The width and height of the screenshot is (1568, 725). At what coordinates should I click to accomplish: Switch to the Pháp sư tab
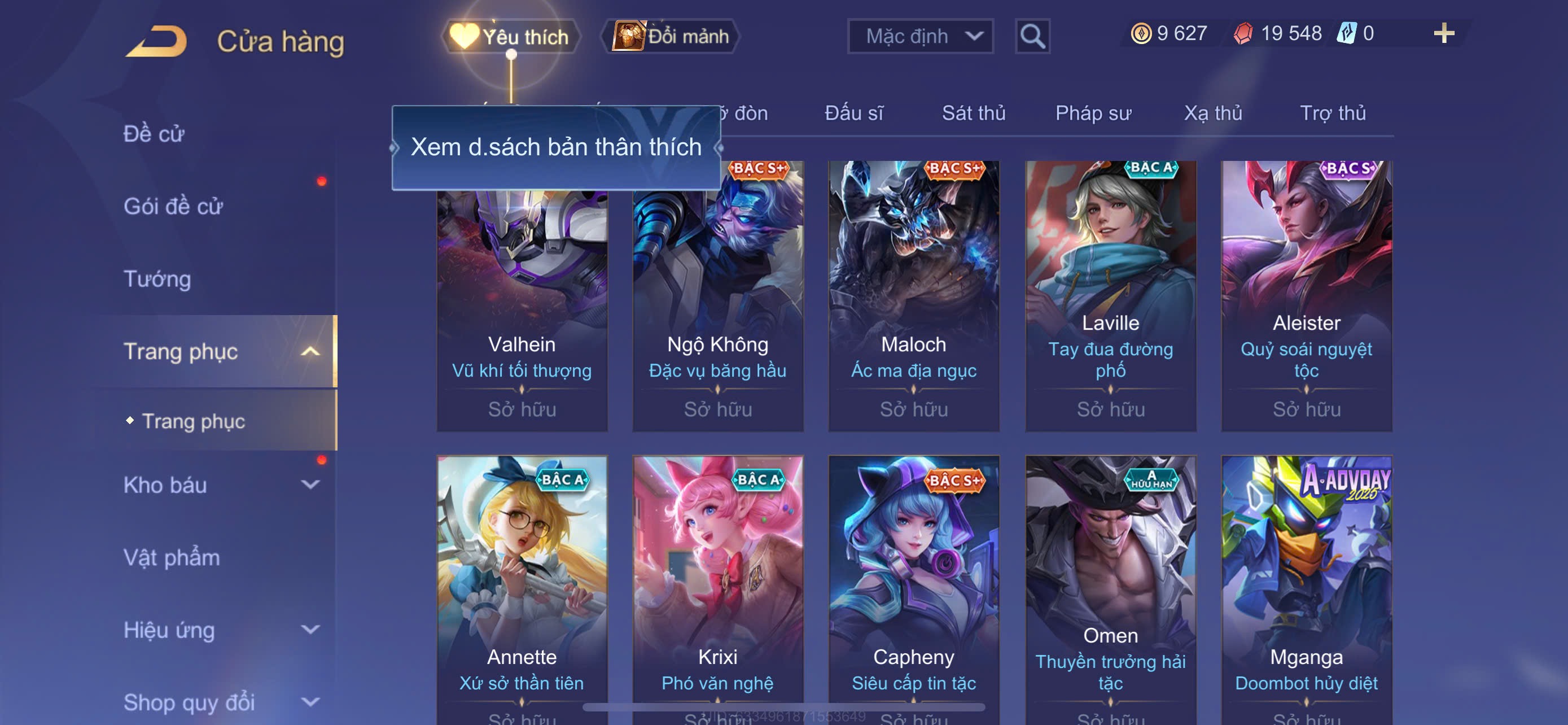(x=1093, y=113)
